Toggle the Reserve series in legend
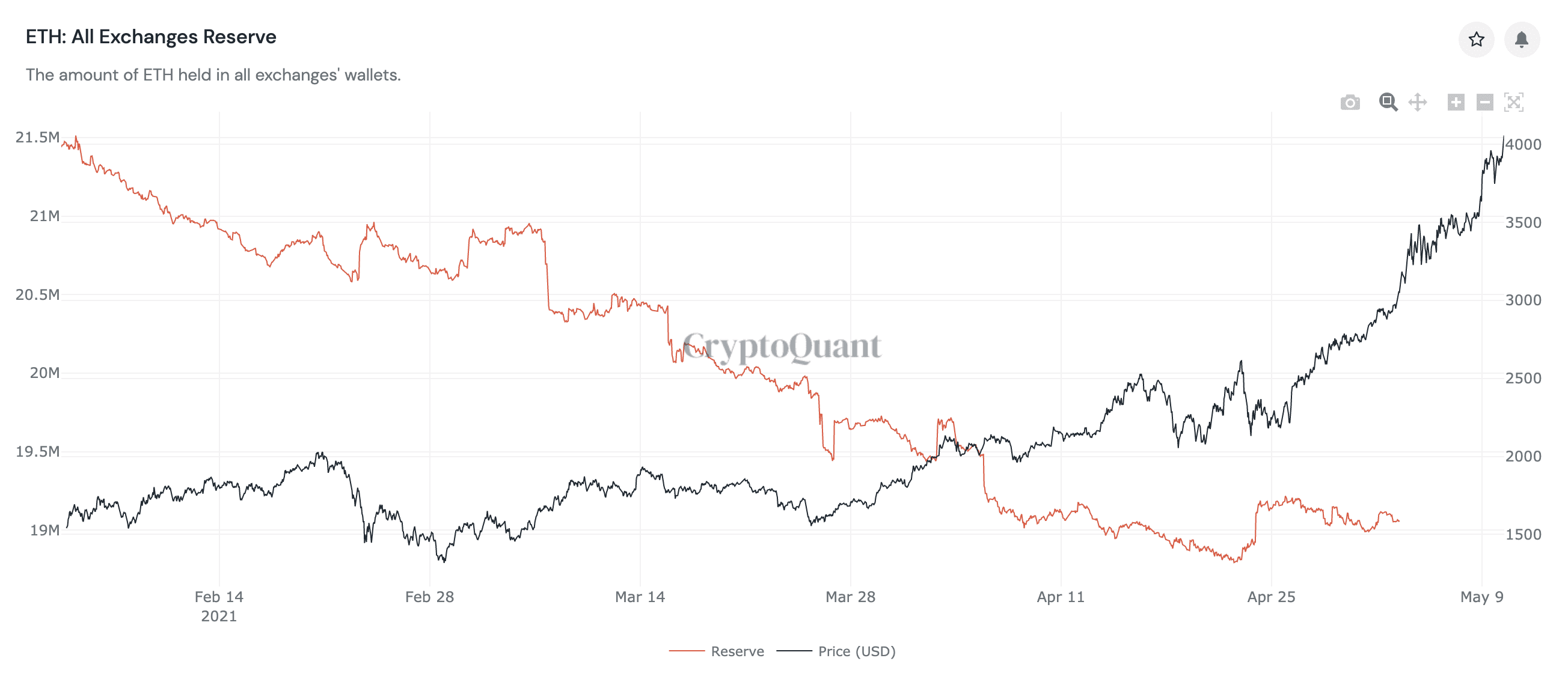The width and height of the screenshot is (1568, 673). coord(717,651)
